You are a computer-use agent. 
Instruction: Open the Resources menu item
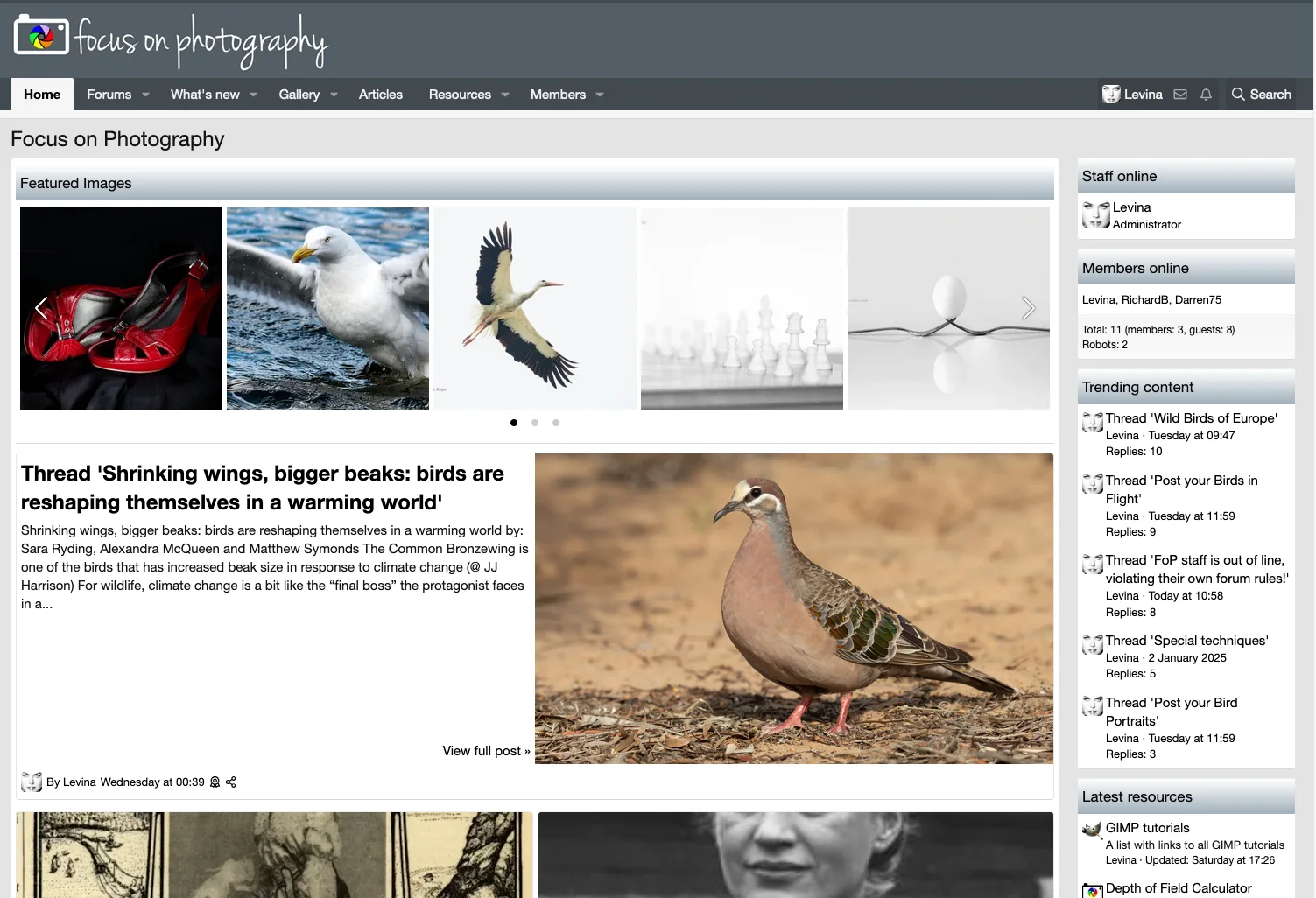tap(460, 95)
